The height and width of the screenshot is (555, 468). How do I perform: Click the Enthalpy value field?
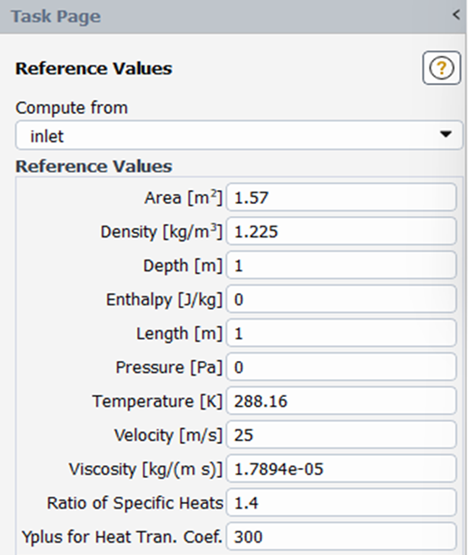click(x=341, y=299)
